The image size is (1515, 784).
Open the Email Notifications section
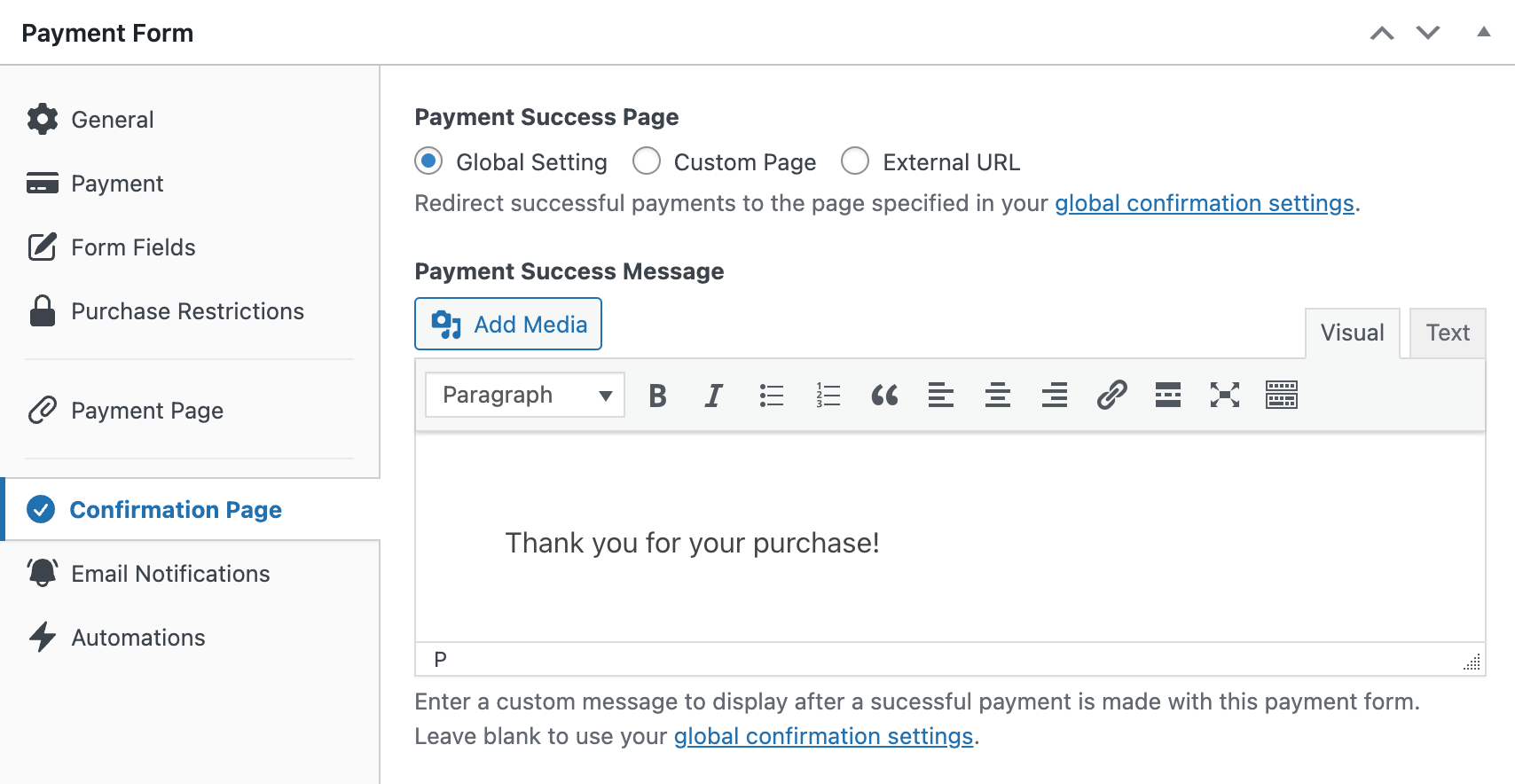tap(170, 574)
